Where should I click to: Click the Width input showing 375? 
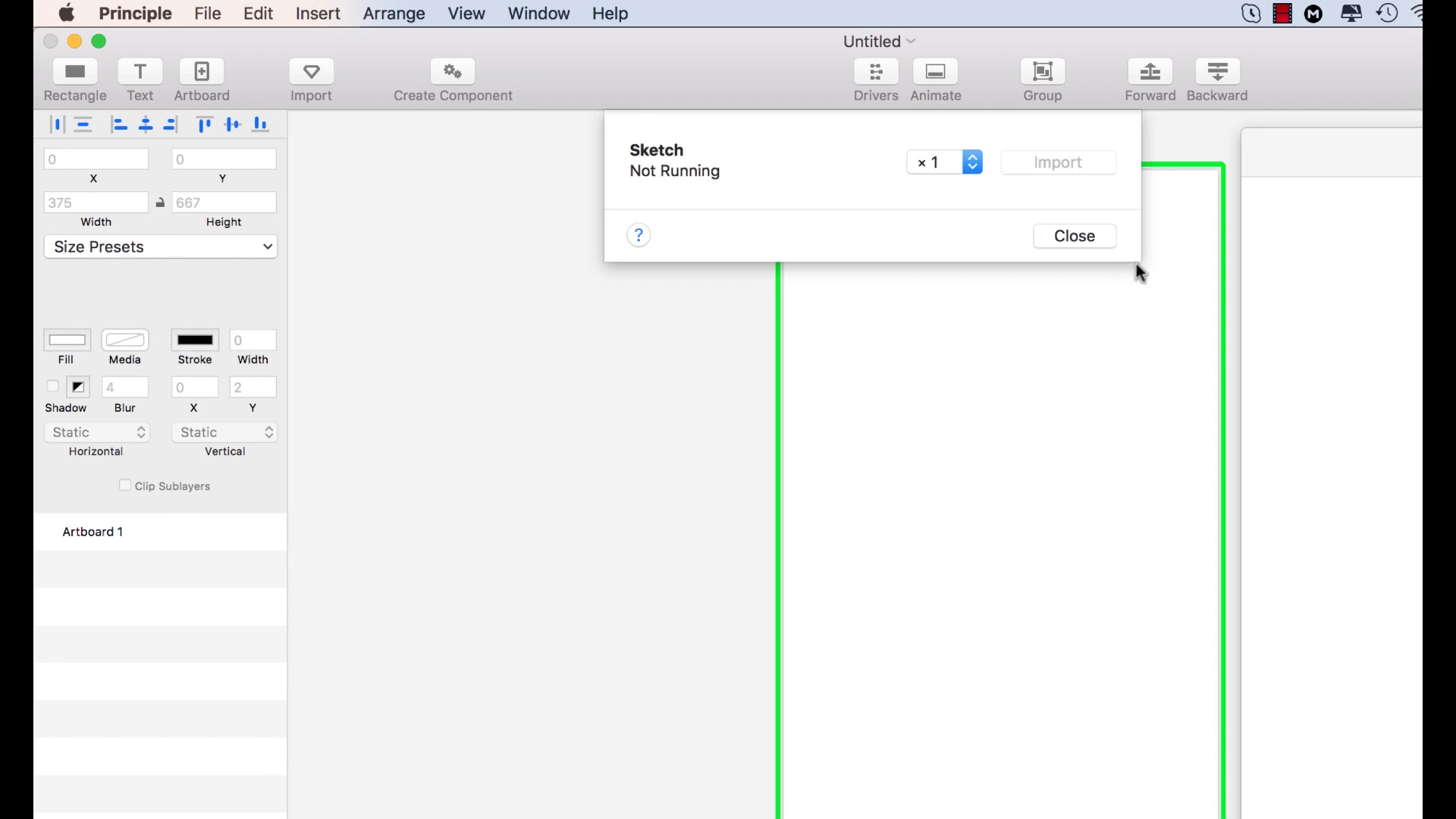point(96,202)
